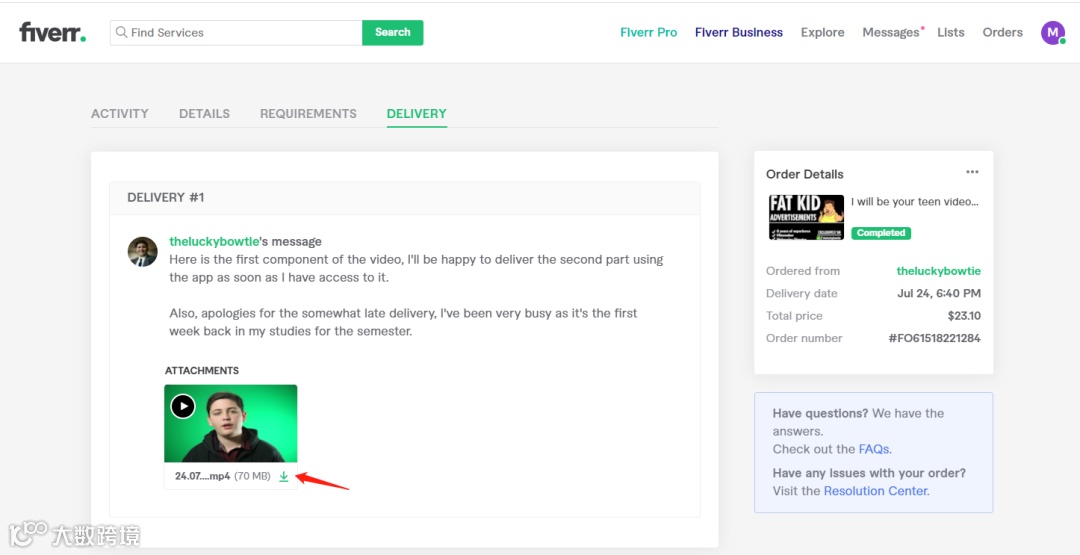
Task: Click the delivery date Jul 24, 6:40 PM
Action: 939,293
